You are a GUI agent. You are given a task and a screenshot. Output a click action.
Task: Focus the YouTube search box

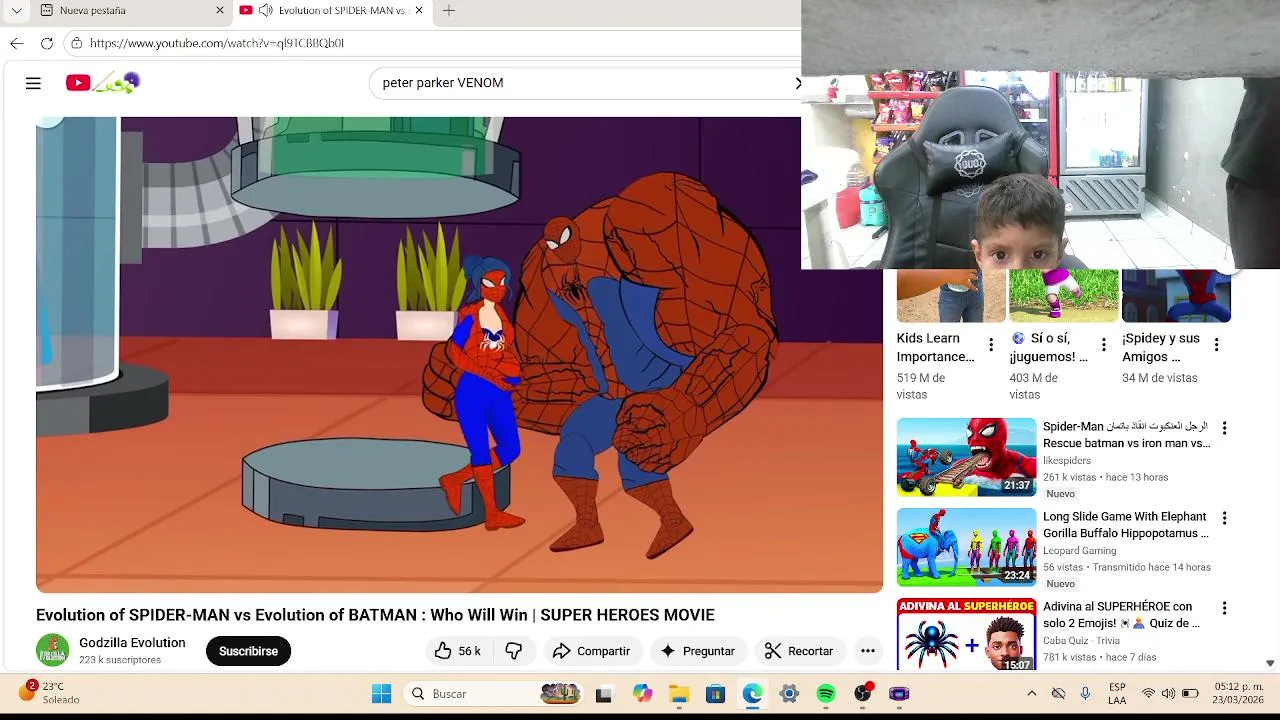(x=585, y=83)
